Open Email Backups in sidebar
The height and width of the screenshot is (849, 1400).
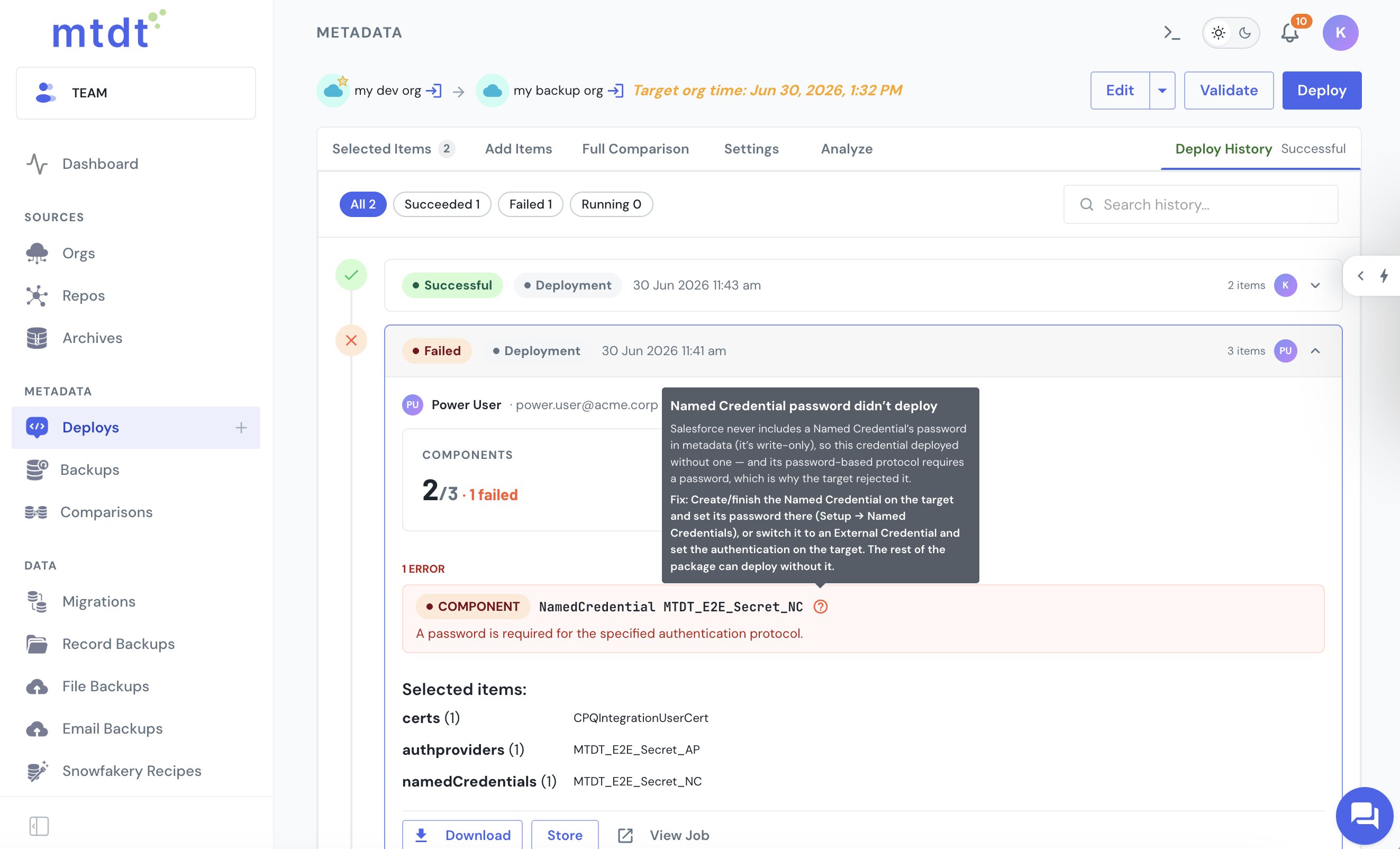coord(136,728)
